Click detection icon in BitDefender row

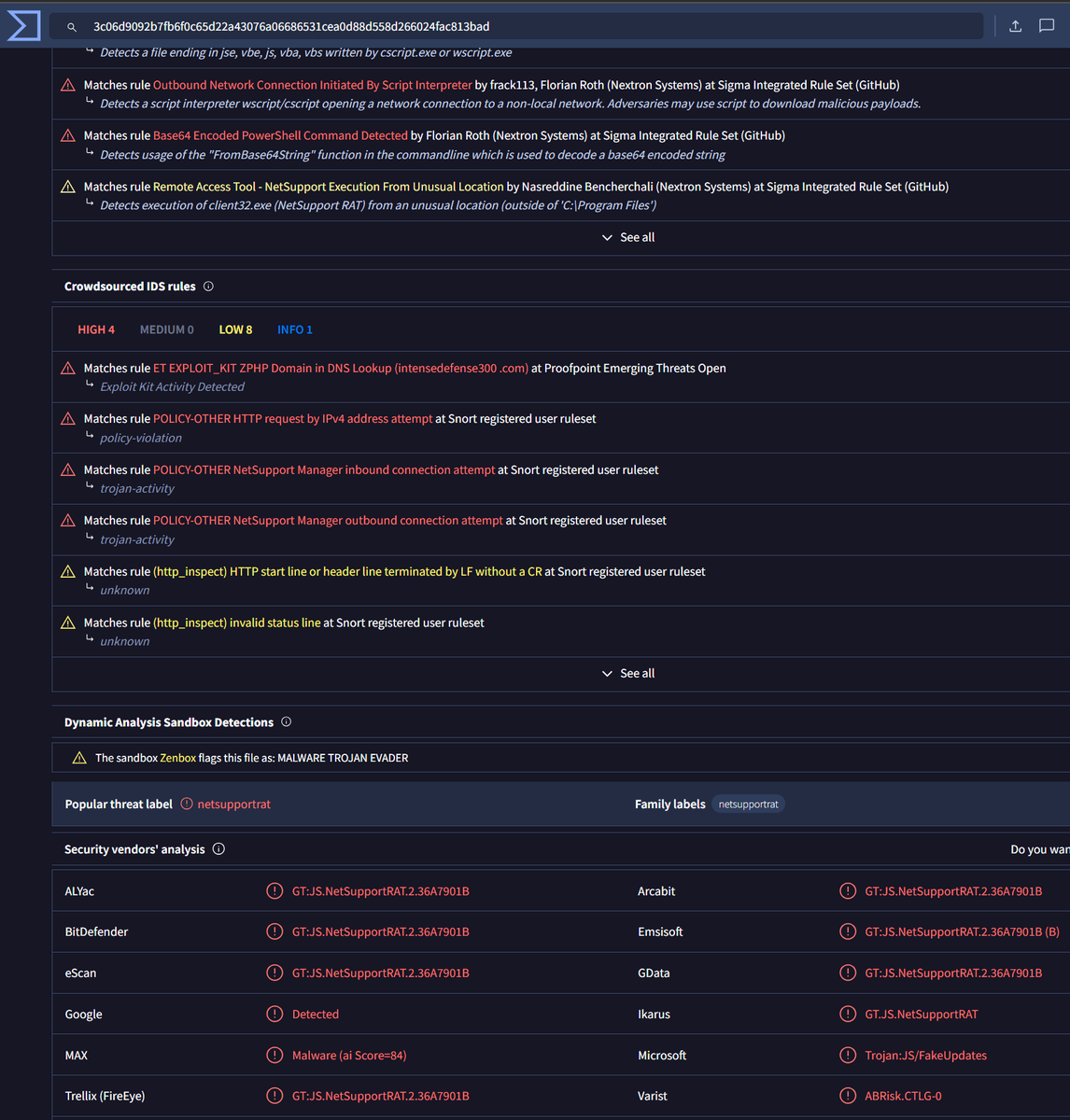pos(275,931)
